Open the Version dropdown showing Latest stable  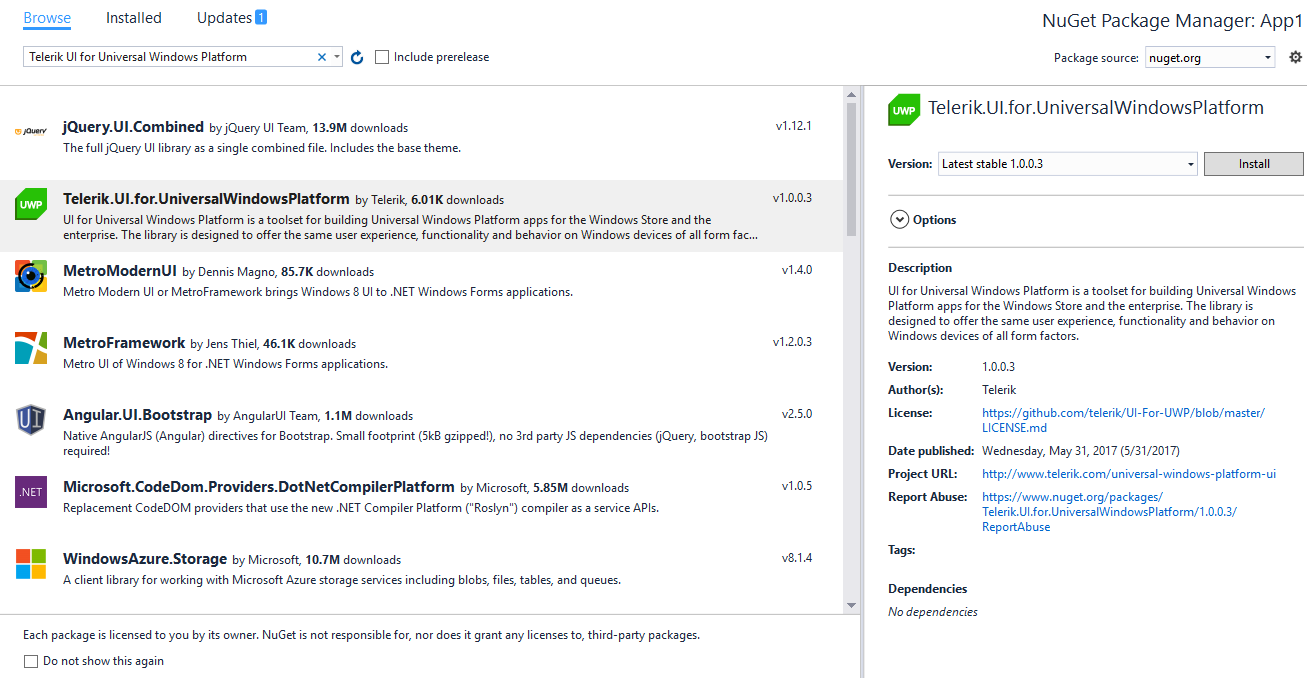point(1068,164)
